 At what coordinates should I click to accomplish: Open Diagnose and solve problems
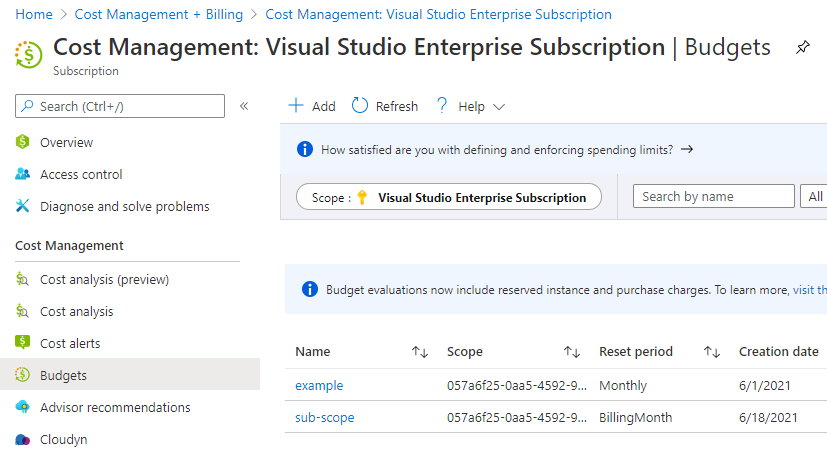tap(124, 206)
